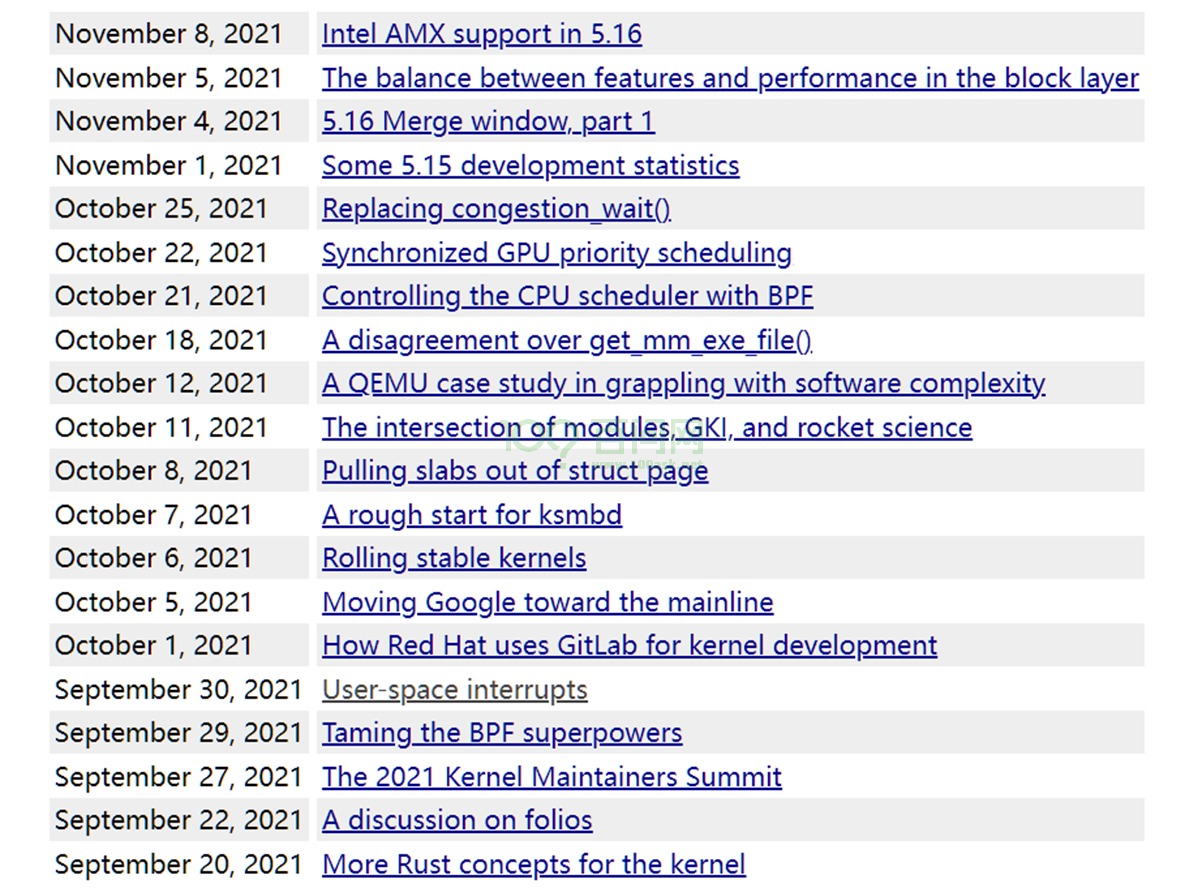Open the Intel AMX support in 5.16 article
The width and height of the screenshot is (1202, 888).
481,34
